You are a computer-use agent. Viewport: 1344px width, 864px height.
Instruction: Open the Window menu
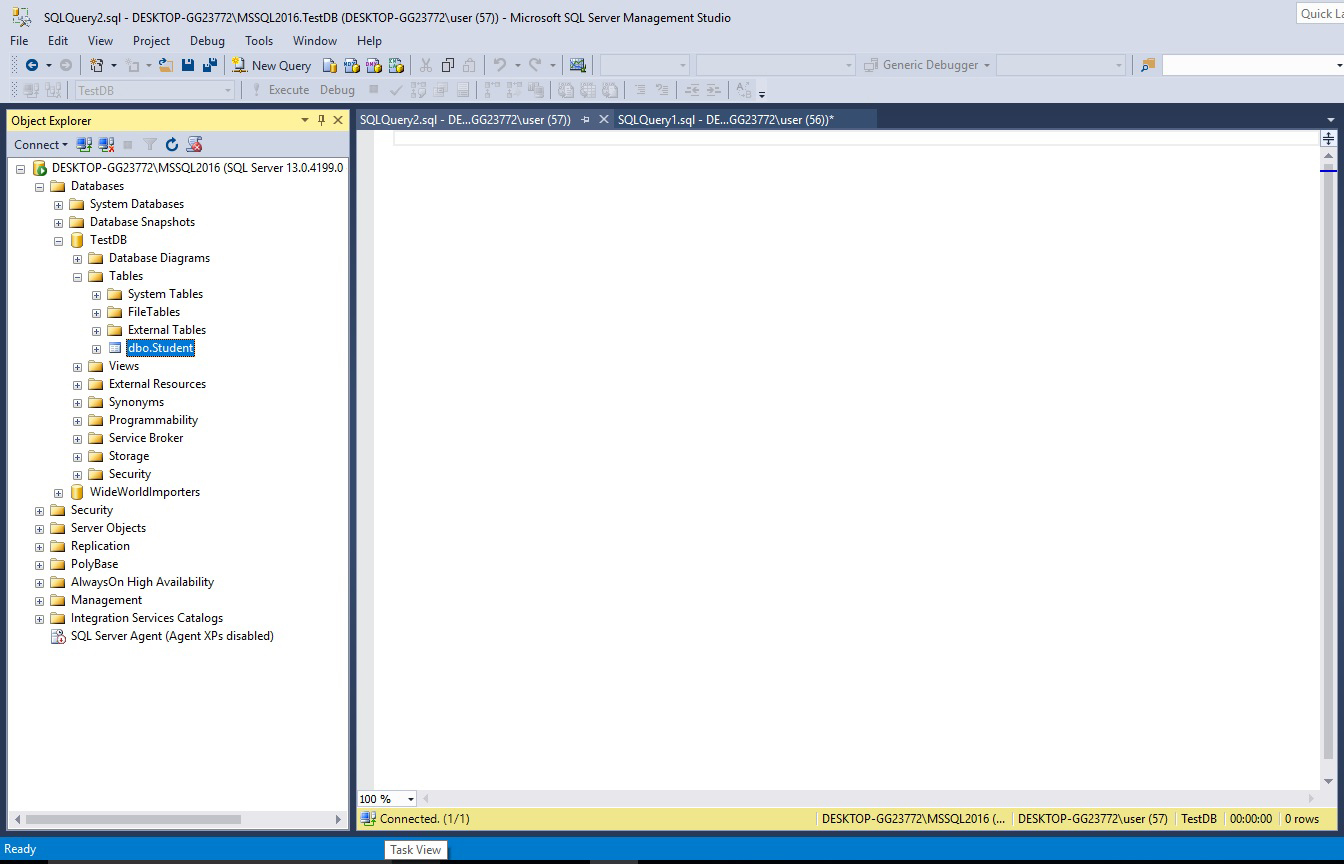315,41
